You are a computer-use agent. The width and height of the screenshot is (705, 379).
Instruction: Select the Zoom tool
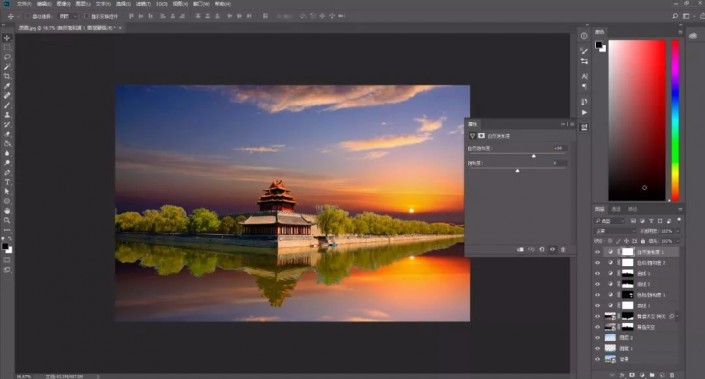pyautogui.click(x=7, y=220)
